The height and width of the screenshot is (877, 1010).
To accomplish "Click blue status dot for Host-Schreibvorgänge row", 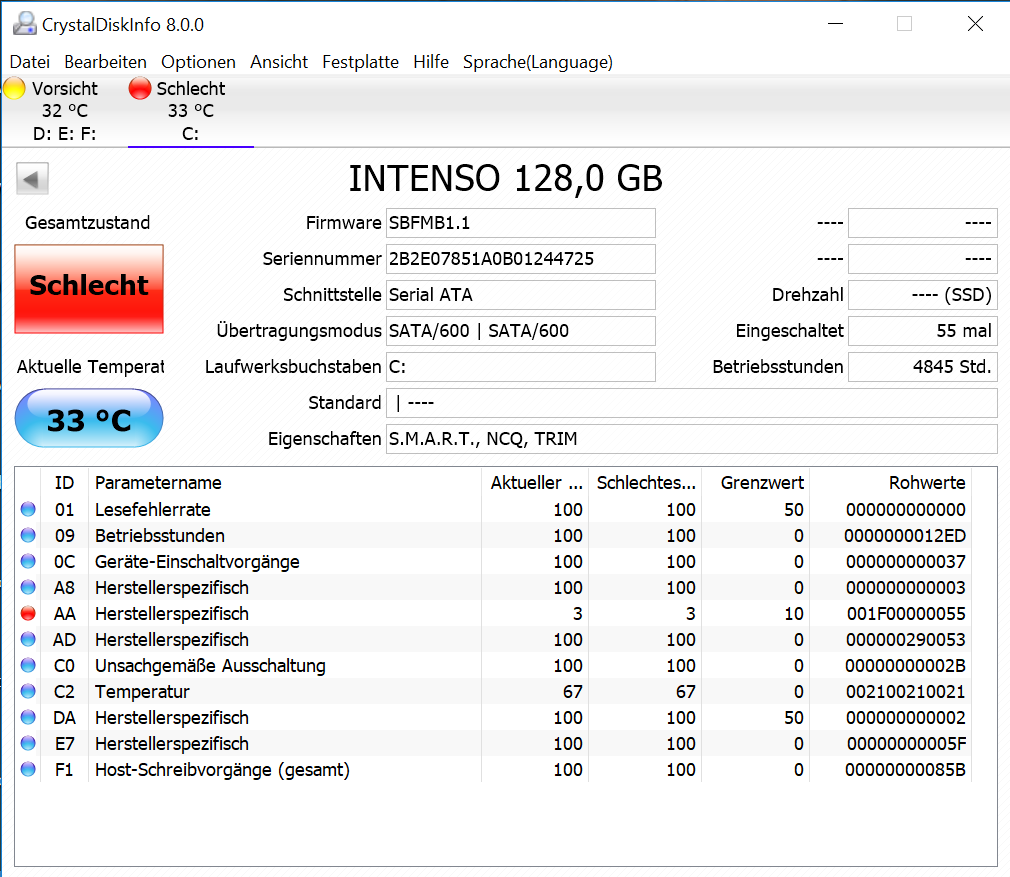I will coord(28,769).
